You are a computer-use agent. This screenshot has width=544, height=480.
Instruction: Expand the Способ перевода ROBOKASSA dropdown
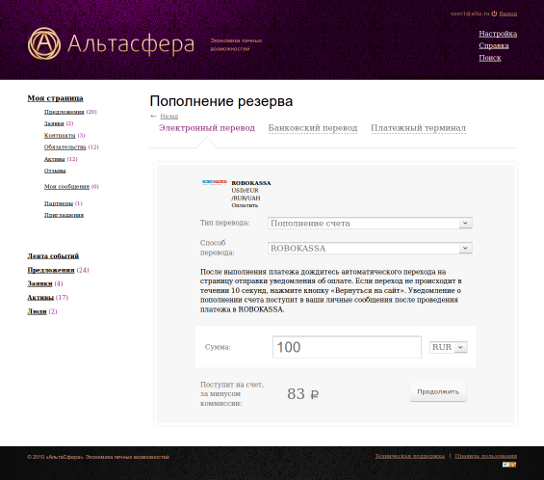[370, 248]
